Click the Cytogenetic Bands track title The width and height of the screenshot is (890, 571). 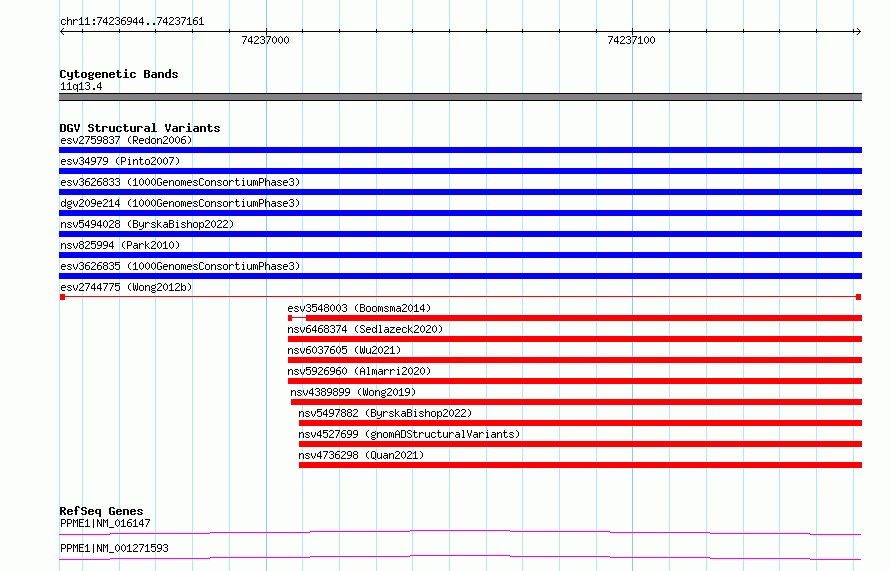[119, 74]
